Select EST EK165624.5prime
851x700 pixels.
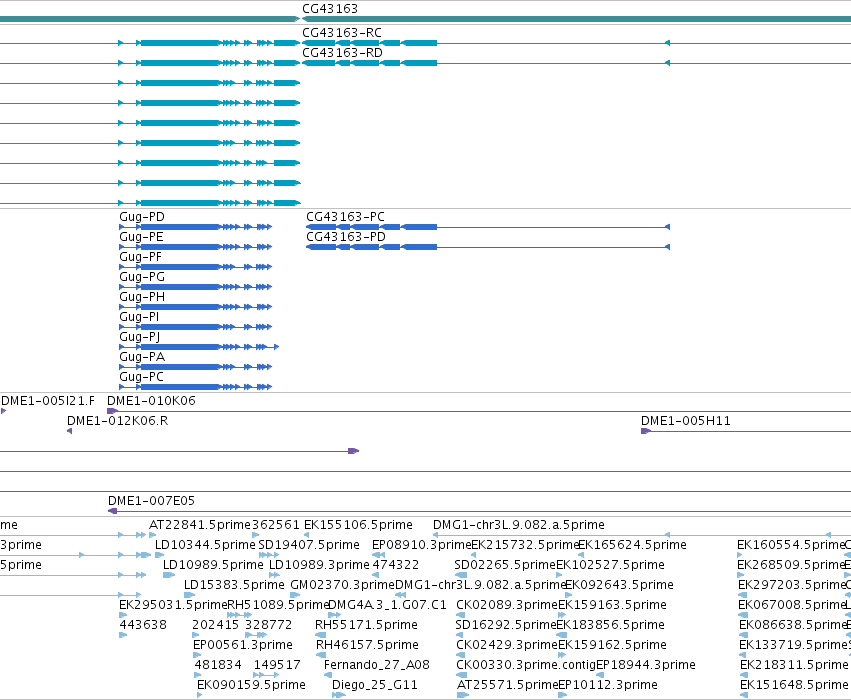[632, 545]
